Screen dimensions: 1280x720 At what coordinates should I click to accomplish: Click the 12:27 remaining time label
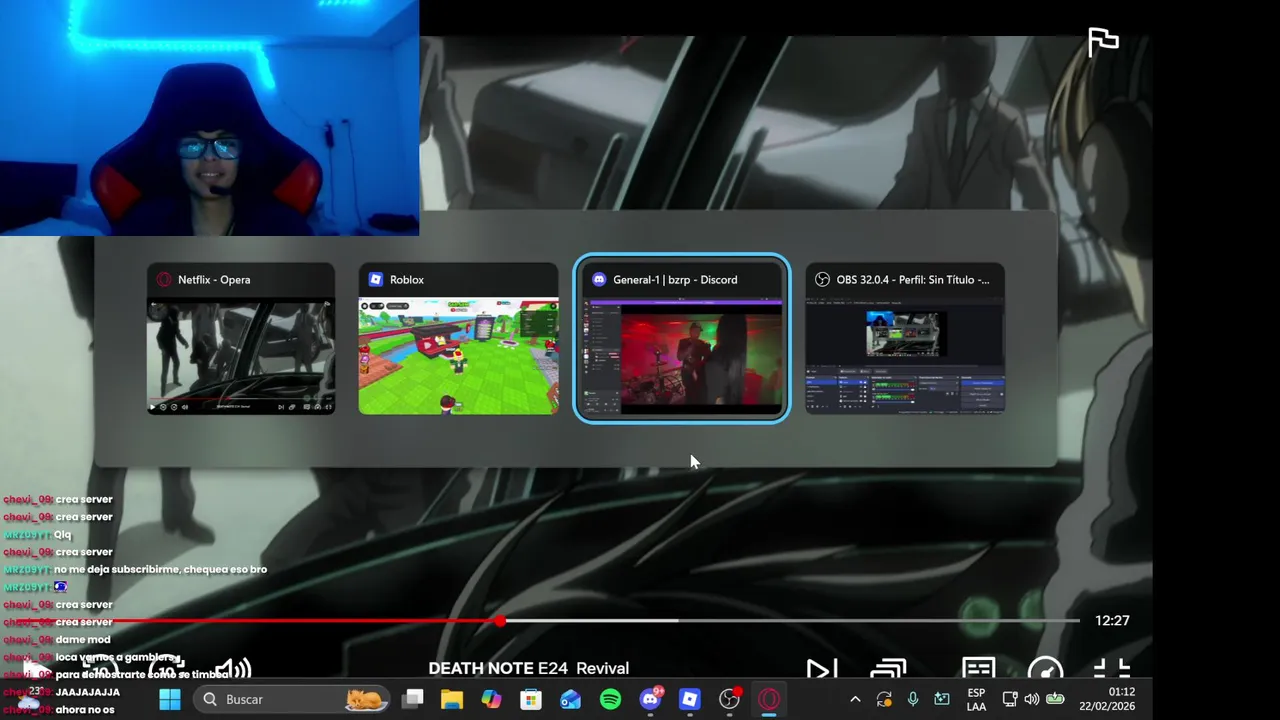(1112, 621)
